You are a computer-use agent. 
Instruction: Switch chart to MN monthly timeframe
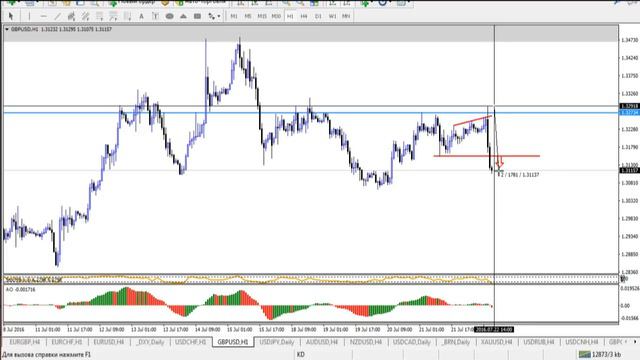[x=346, y=16]
